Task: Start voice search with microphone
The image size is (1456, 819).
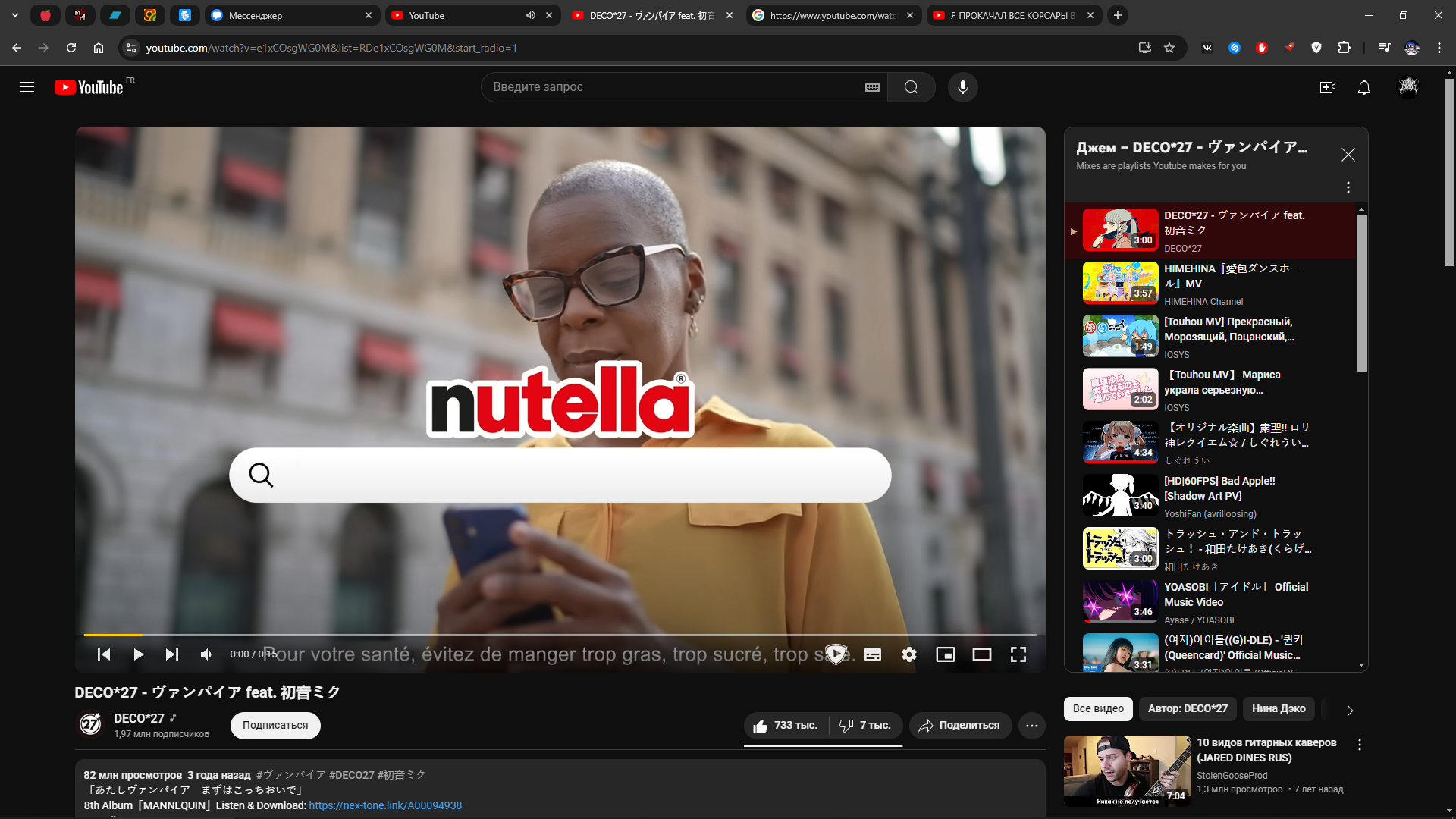Action: coord(962,87)
